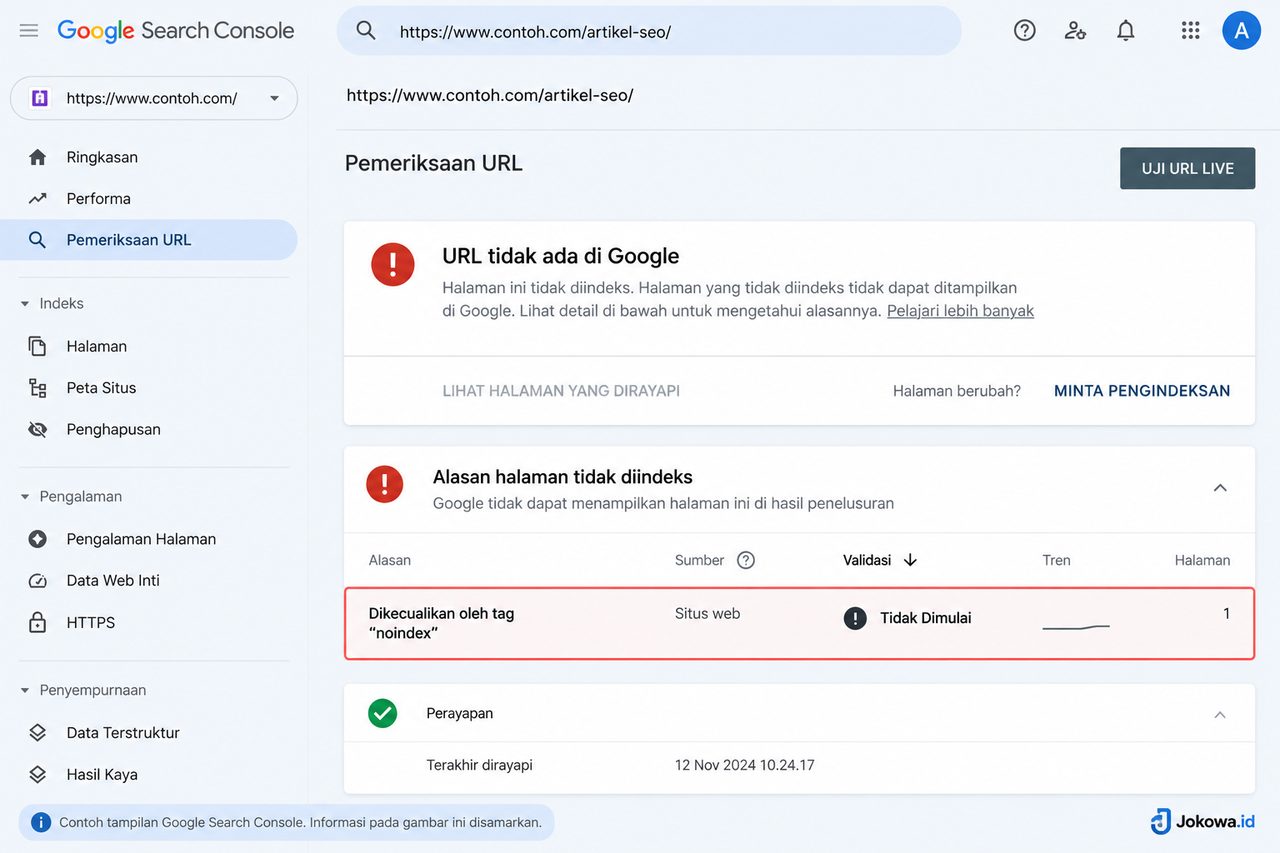Collapse the Pengalaman sidebar section

coord(25,497)
